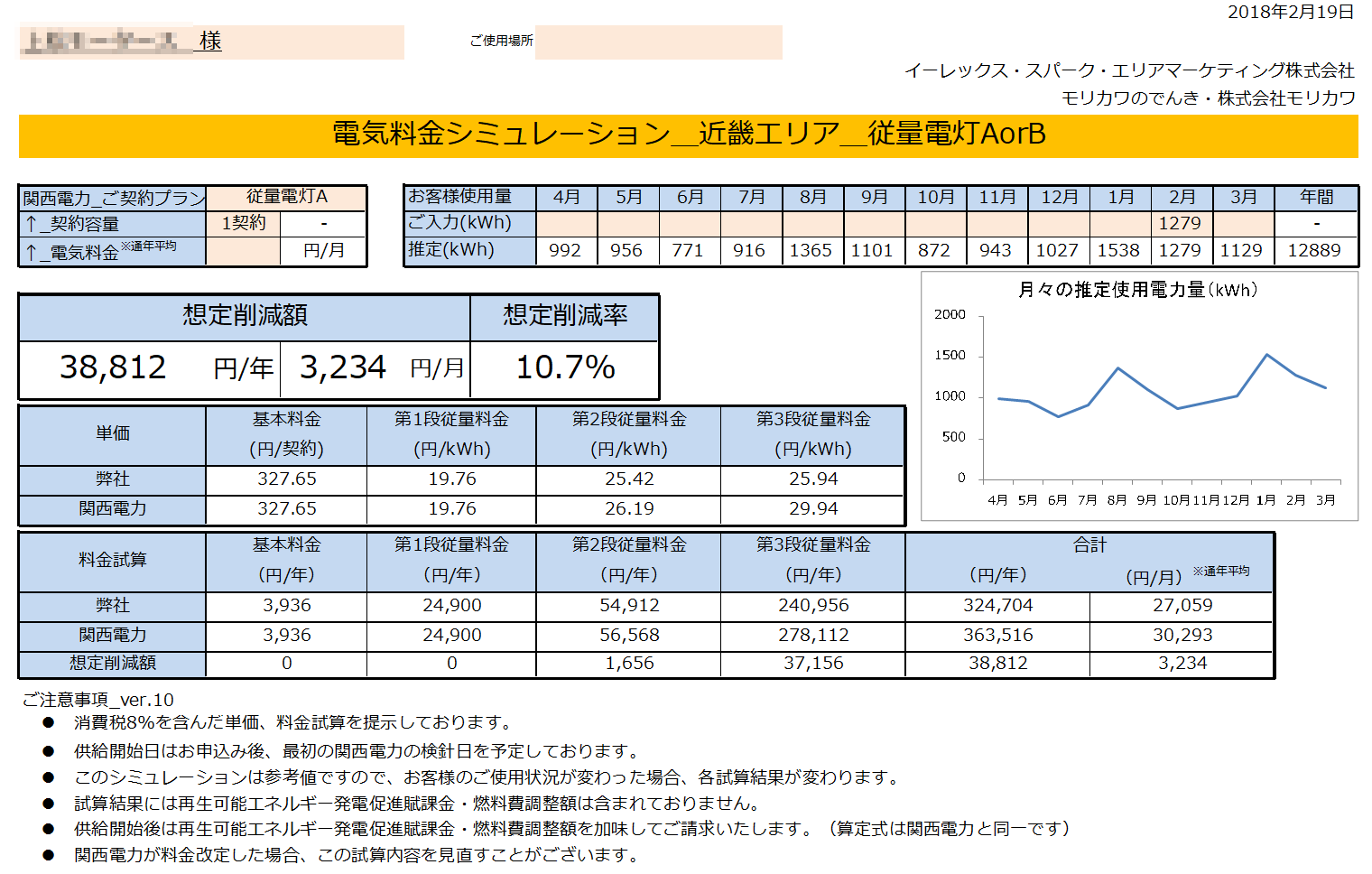This screenshot has width=1372, height=874.
Task: Click the イーレックス・スパーク company line
Action: (1130, 70)
